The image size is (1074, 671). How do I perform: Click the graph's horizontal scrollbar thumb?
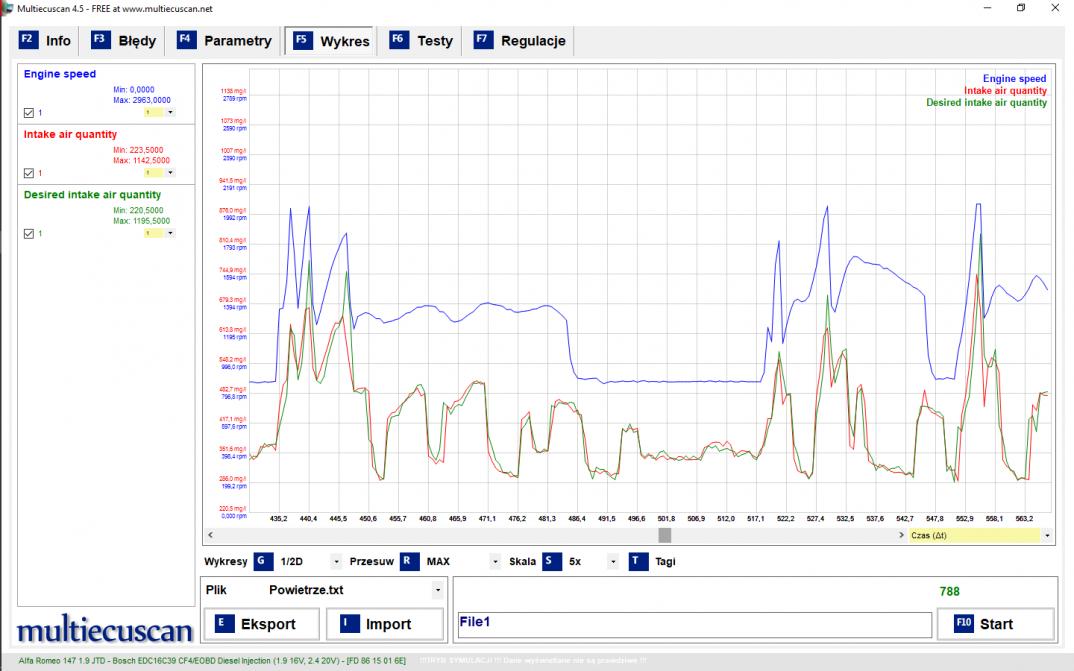coord(664,536)
